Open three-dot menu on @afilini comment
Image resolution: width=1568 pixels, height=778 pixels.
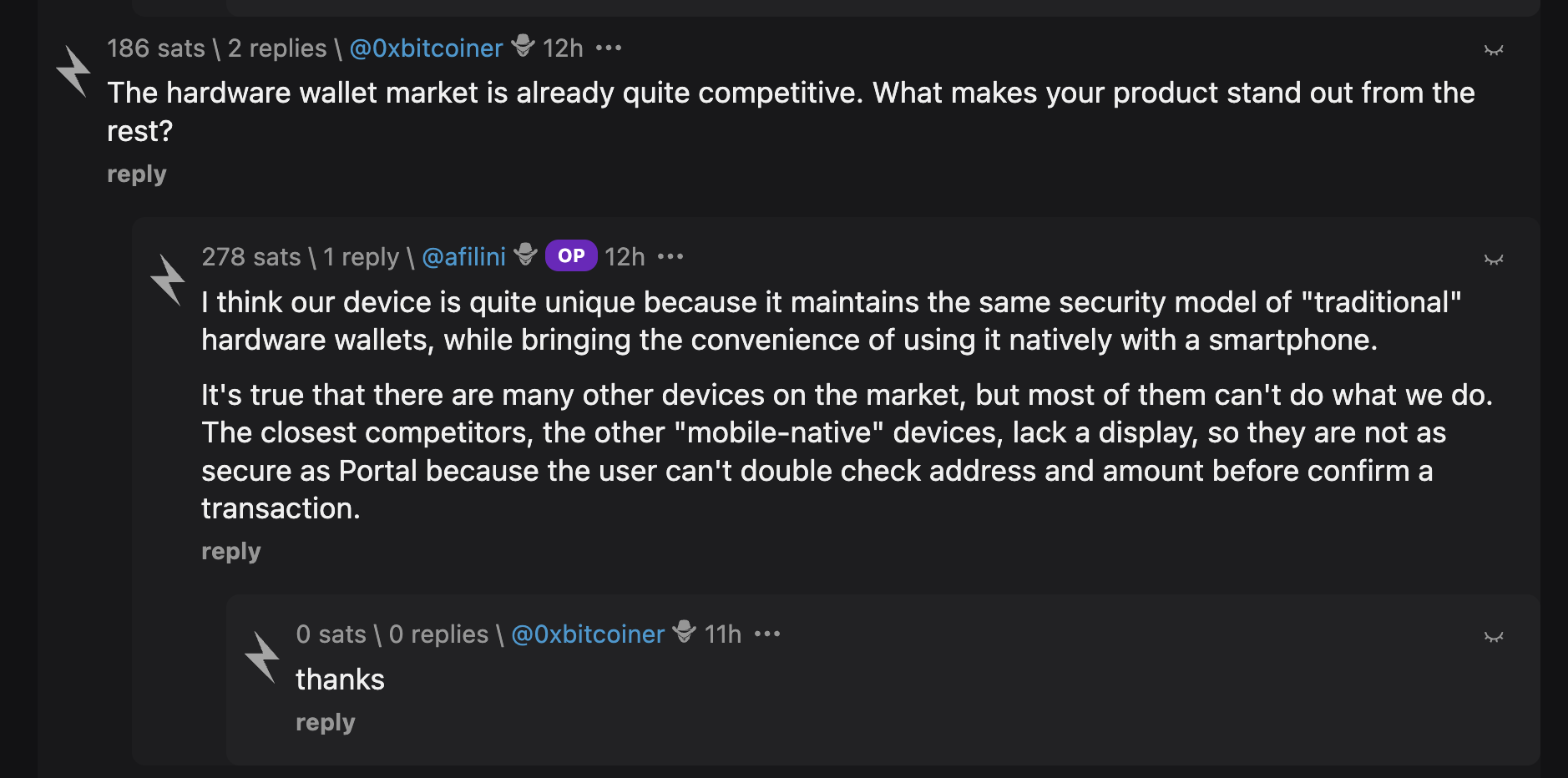point(670,257)
